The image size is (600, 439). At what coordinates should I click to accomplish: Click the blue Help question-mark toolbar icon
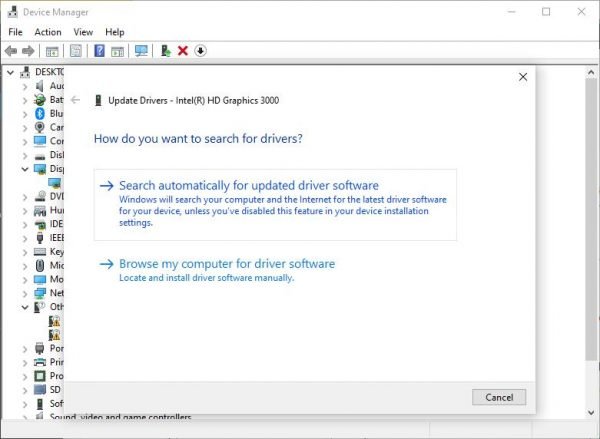[x=99, y=51]
